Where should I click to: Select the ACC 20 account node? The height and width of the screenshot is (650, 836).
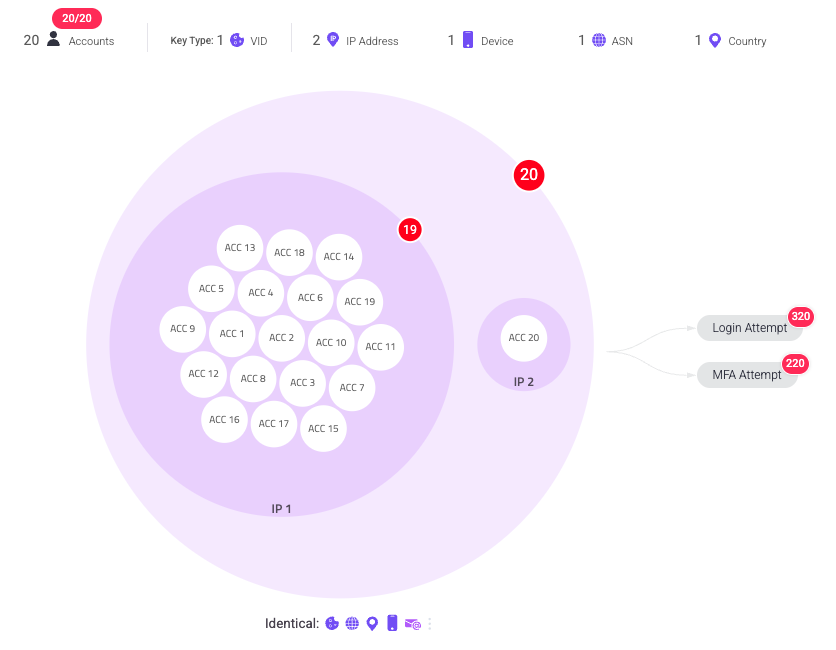coord(524,338)
